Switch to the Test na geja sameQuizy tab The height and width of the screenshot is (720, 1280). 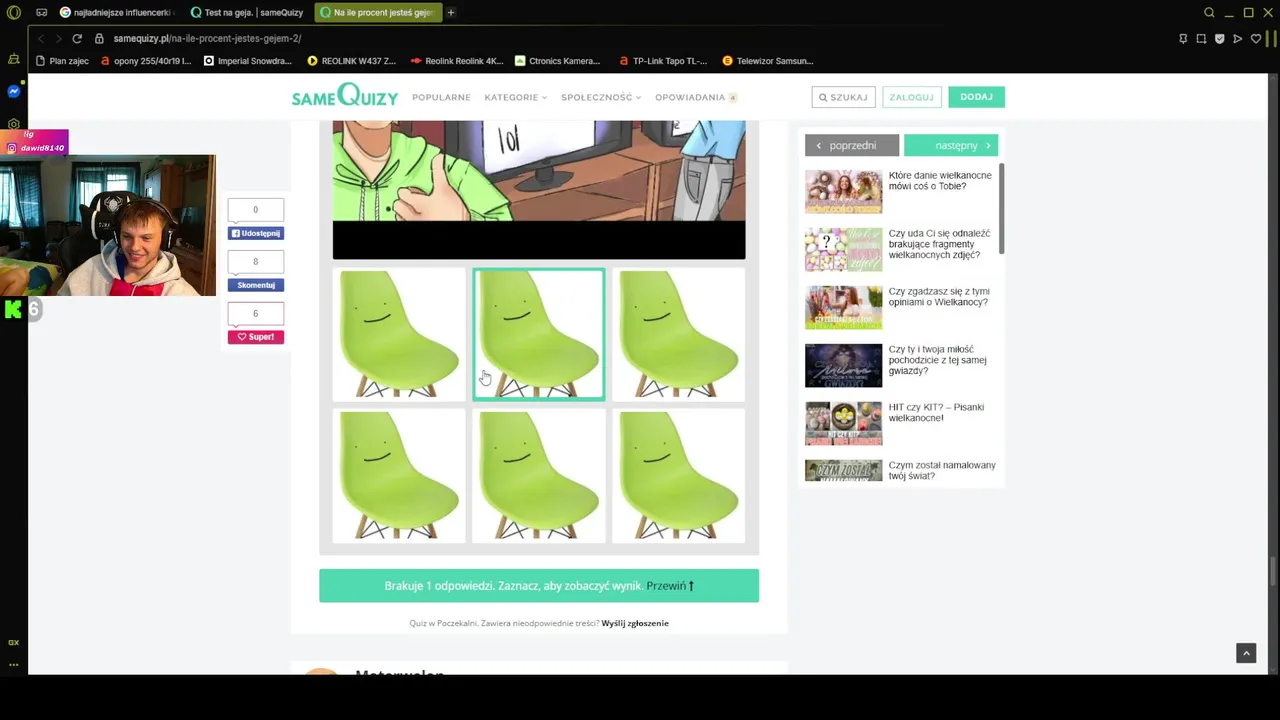click(247, 13)
